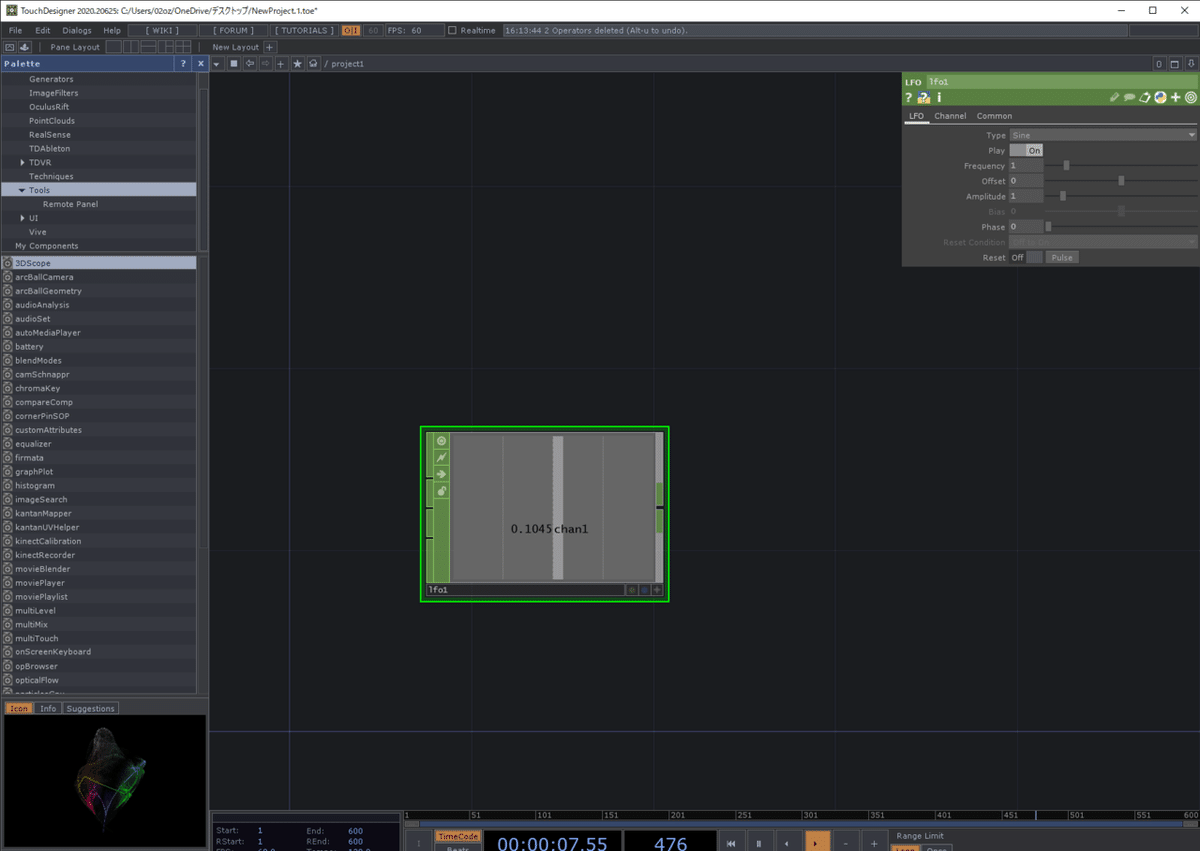Open the Python help icon in parameter dialog
Image resolution: width=1200 pixels, height=851 pixels.
click(923, 97)
